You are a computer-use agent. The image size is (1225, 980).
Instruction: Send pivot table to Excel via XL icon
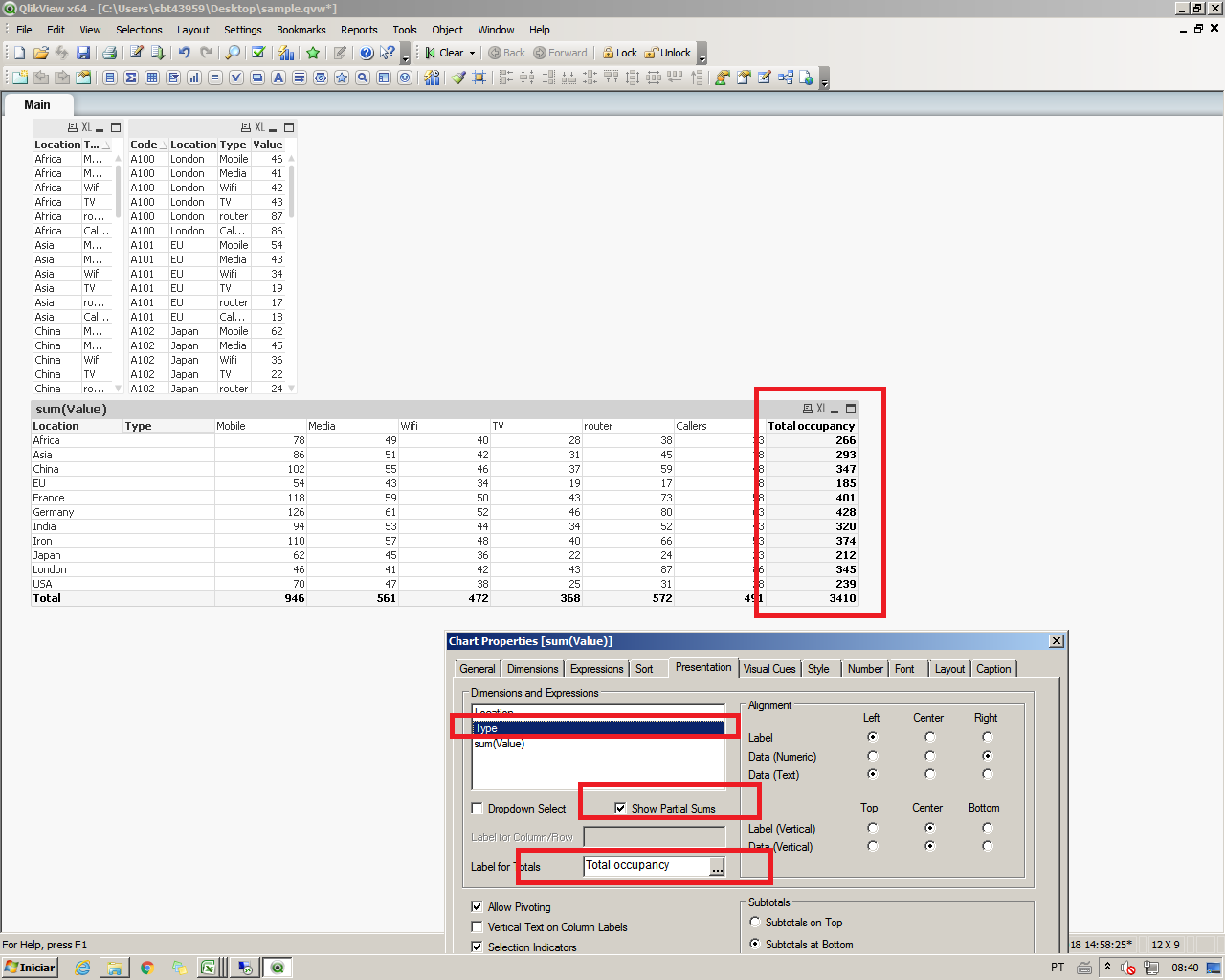(821, 409)
